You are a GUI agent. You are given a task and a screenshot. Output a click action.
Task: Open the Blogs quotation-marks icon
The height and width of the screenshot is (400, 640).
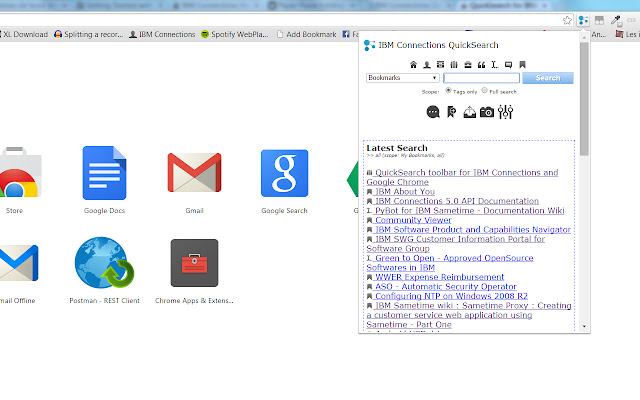pyautogui.click(x=482, y=64)
